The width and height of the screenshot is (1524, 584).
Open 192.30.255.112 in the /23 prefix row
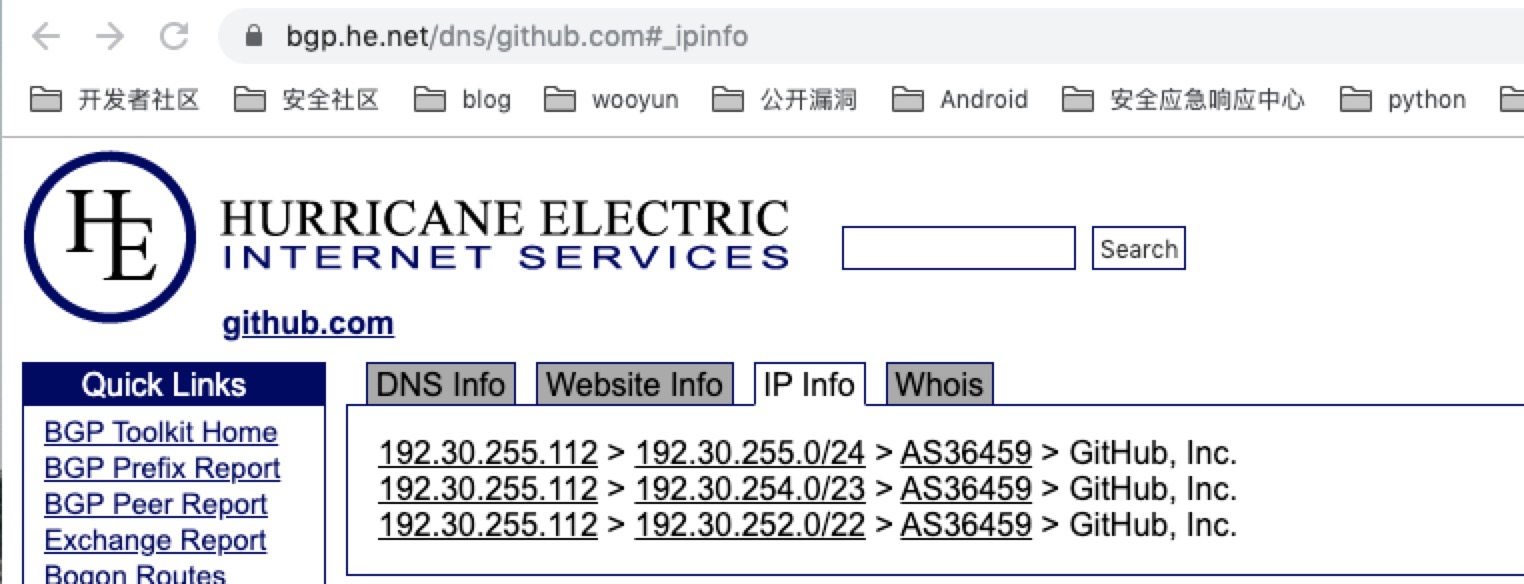pyautogui.click(x=488, y=488)
